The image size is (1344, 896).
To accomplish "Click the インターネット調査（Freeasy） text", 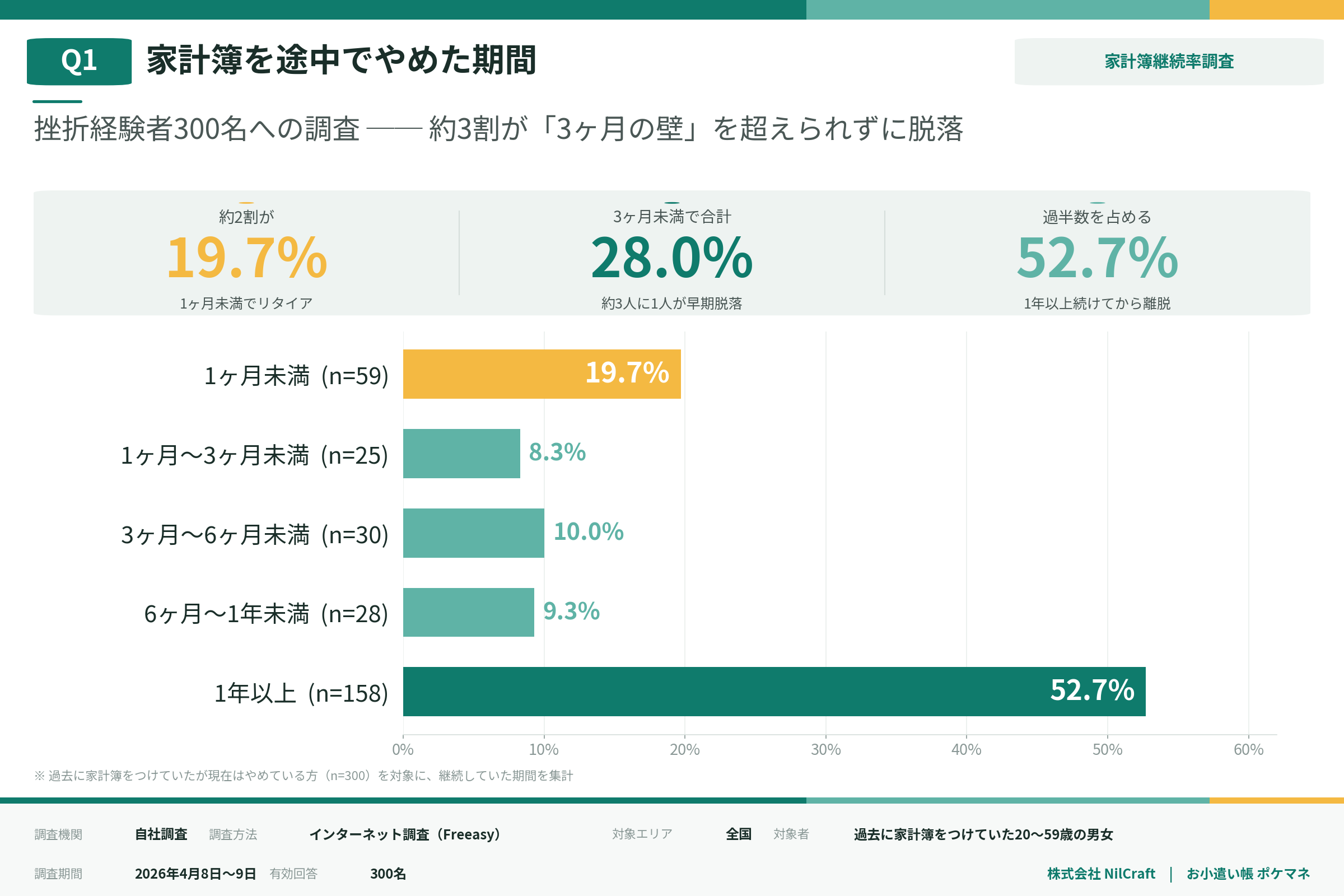I will [x=404, y=834].
